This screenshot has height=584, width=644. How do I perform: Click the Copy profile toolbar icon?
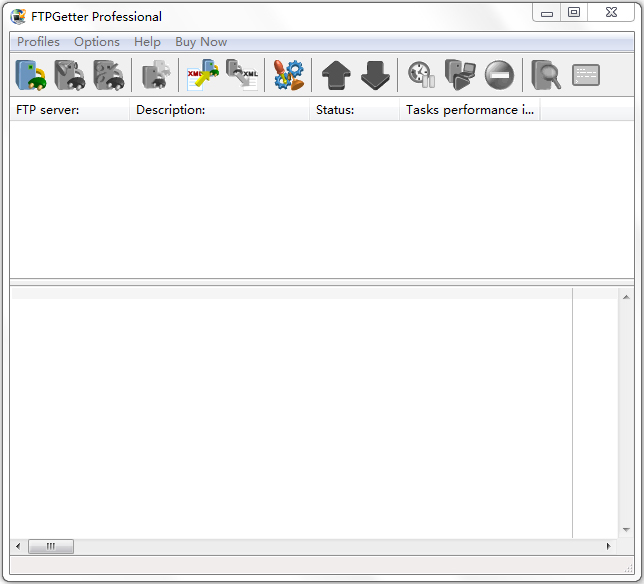(156, 75)
